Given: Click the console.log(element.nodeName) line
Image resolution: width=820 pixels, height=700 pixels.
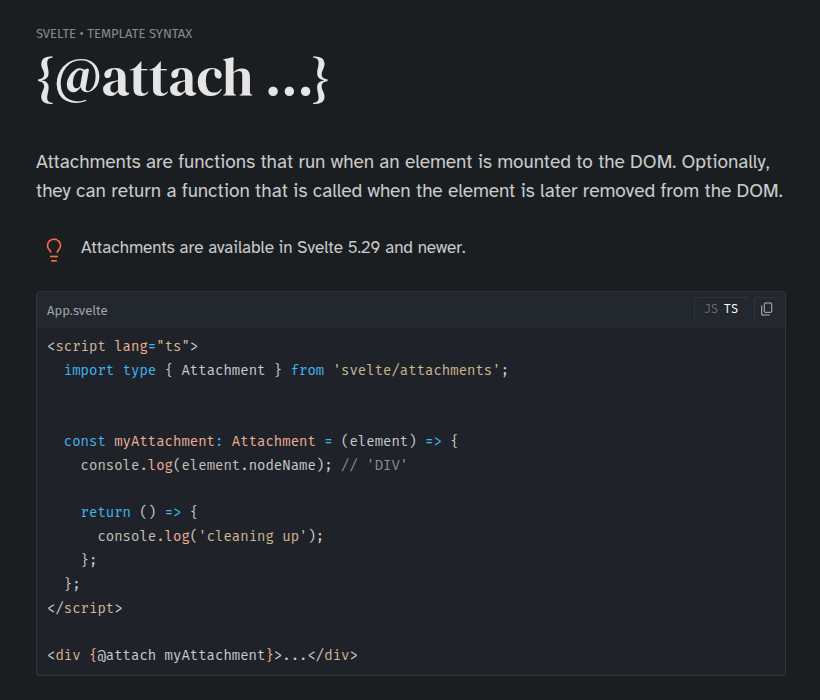Looking at the screenshot, I should [206, 465].
